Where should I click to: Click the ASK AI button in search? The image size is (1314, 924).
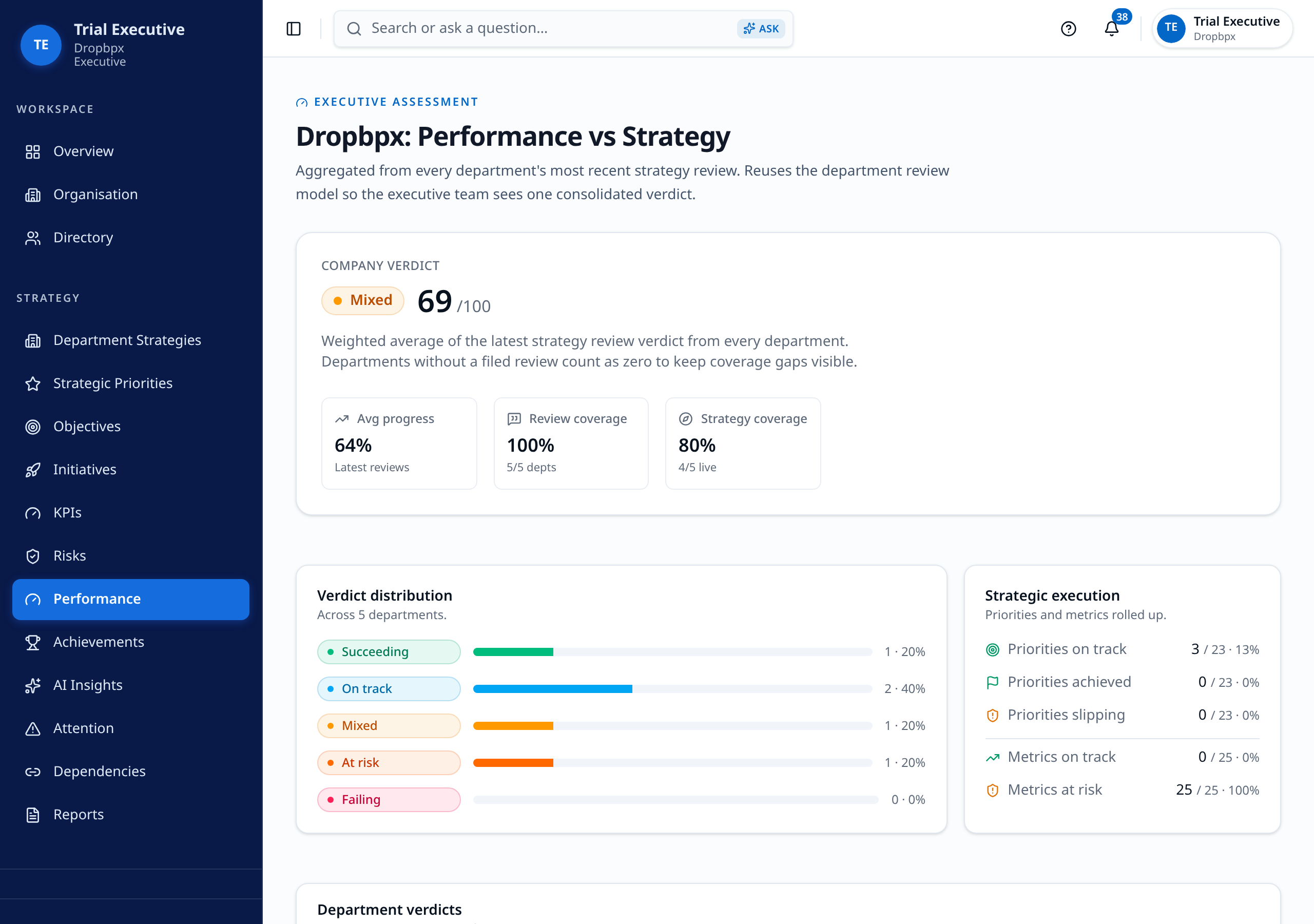[x=761, y=29]
